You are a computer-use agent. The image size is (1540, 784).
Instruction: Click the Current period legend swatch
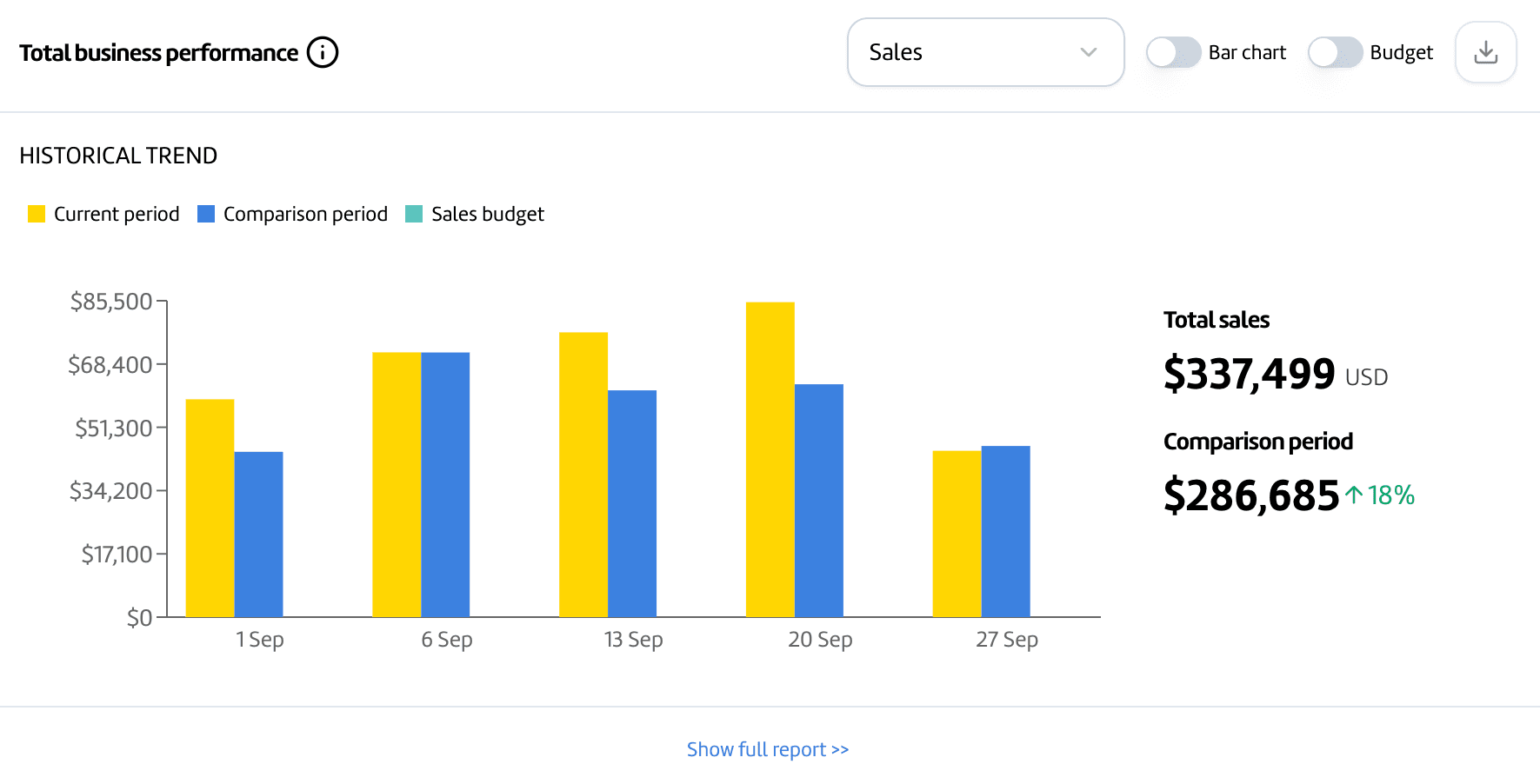pos(37,213)
